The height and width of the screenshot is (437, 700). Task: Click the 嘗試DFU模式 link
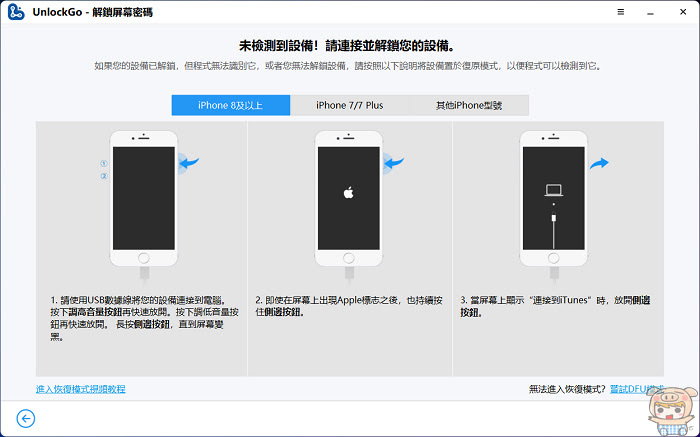(x=637, y=389)
